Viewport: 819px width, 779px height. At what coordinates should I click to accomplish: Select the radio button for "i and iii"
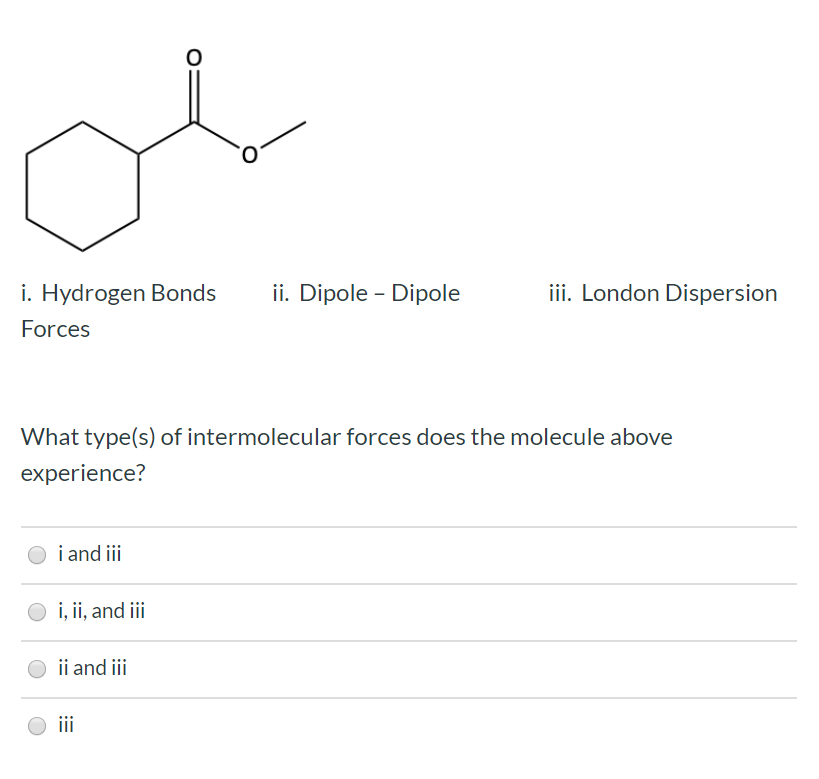point(37,554)
